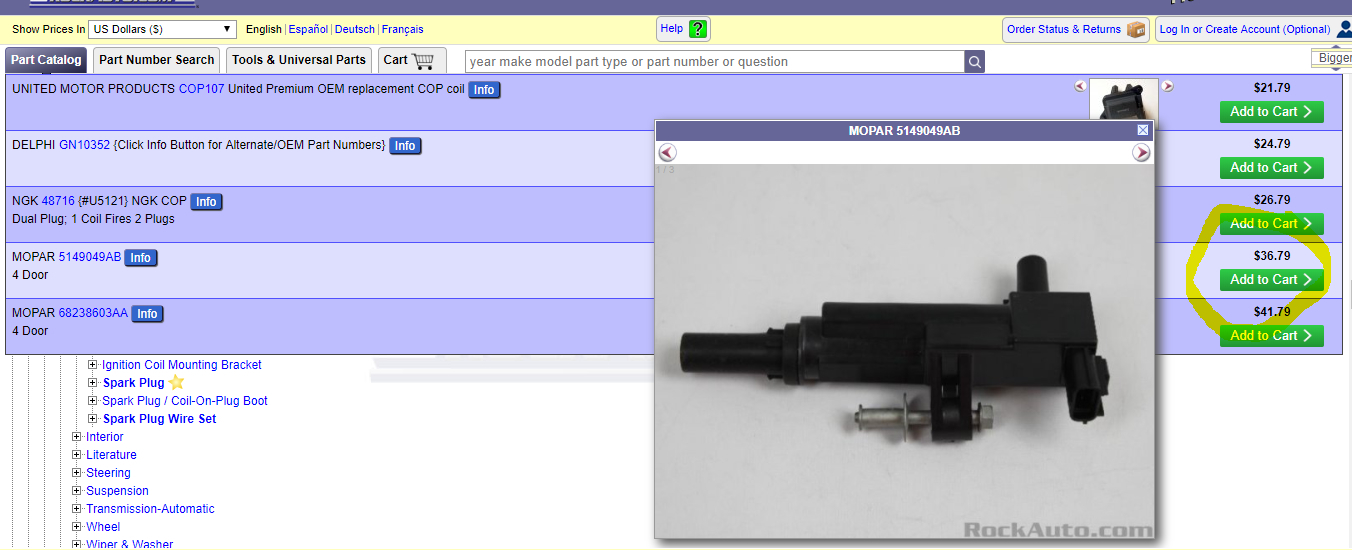Show previous image in MOPAR popup
The image size is (1352, 550).
668,153
